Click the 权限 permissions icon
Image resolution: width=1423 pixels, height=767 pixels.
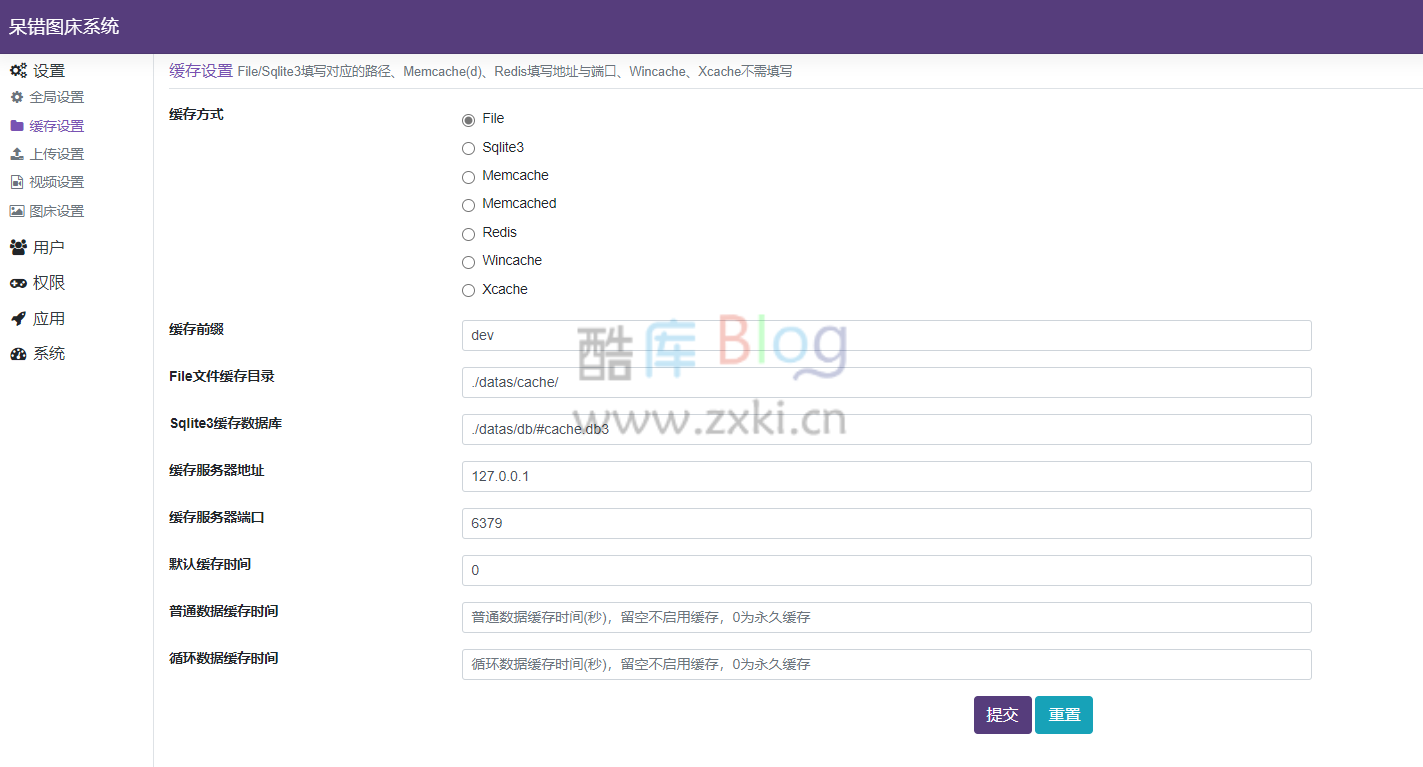click(x=17, y=282)
